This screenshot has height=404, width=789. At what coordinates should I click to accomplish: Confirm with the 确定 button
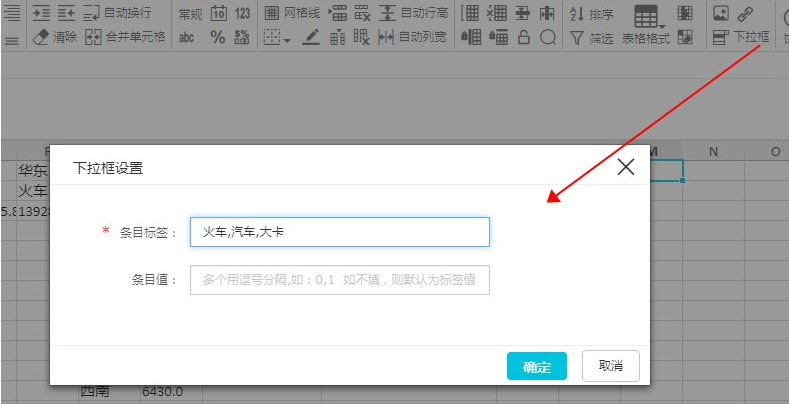pyautogui.click(x=537, y=366)
